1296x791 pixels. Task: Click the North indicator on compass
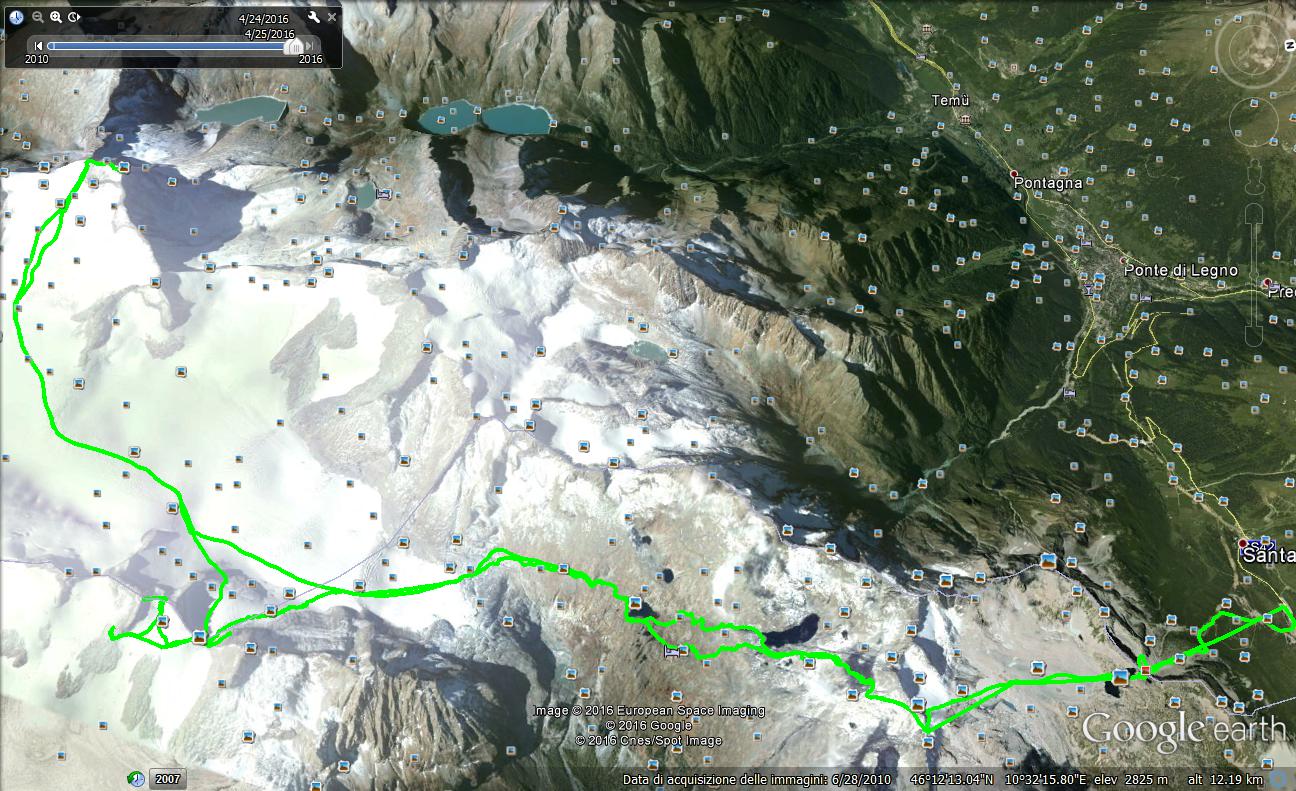(1290, 44)
